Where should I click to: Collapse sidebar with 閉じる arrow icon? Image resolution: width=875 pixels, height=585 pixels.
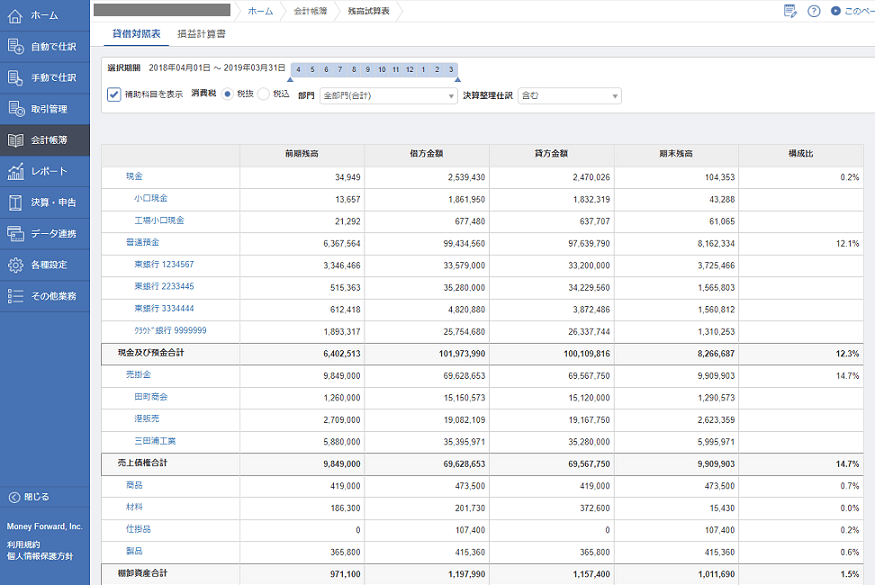pyautogui.click(x=15, y=497)
